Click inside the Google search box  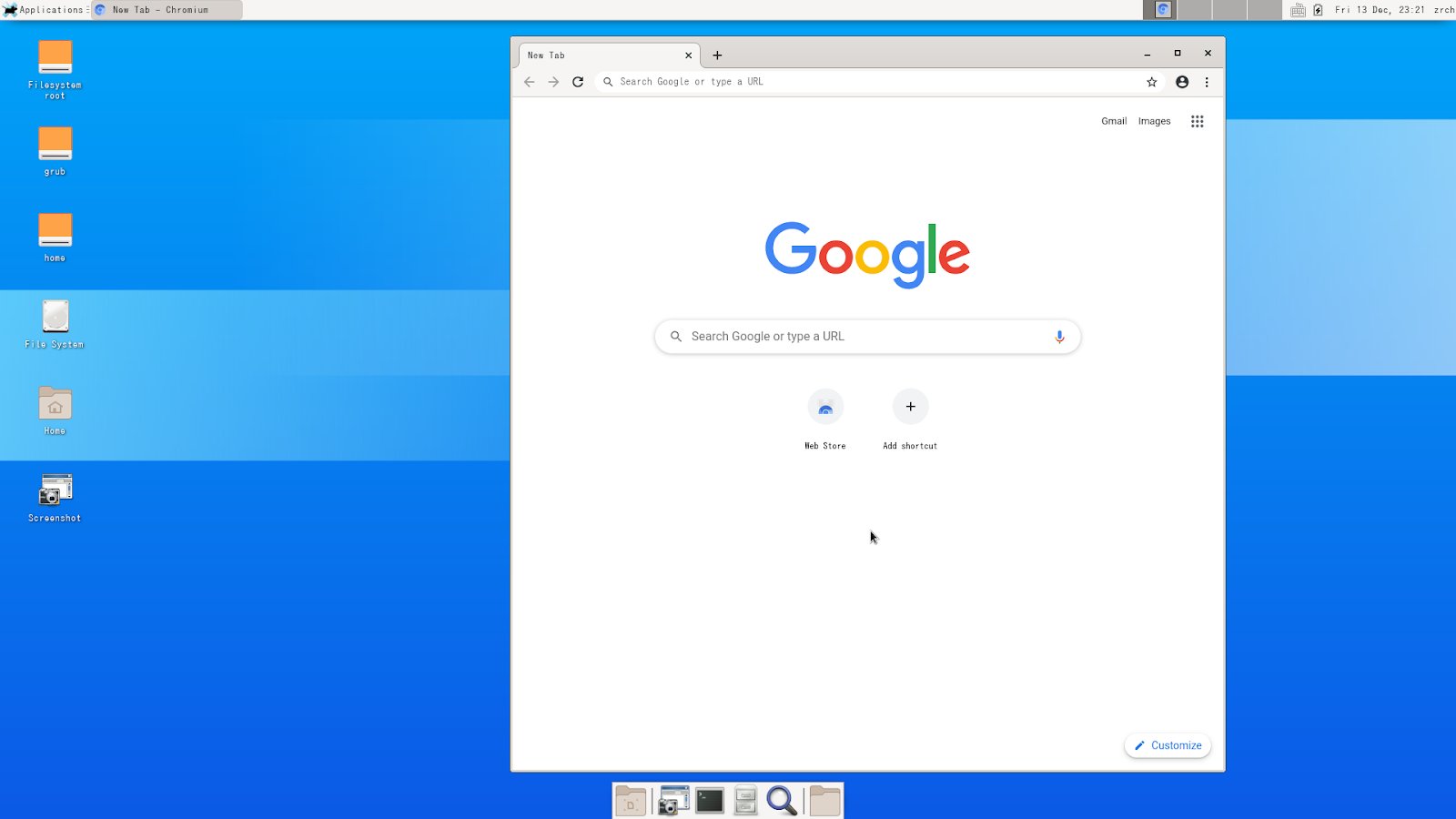click(x=855, y=336)
